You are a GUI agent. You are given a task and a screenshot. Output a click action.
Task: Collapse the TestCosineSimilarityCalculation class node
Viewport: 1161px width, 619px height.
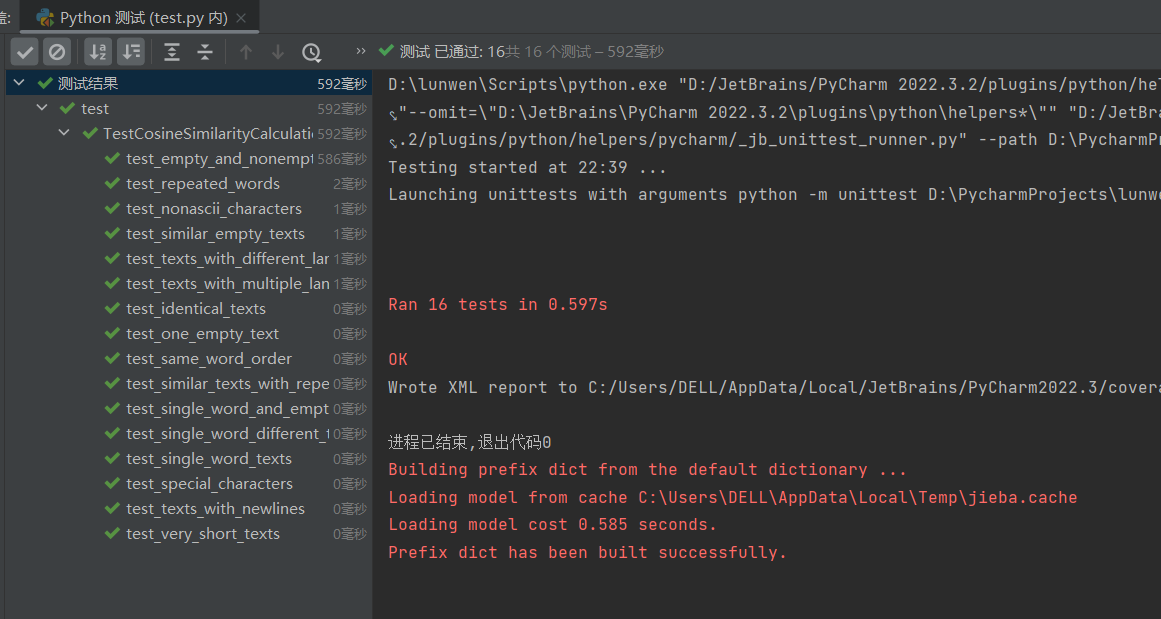click(x=63, y=133)
